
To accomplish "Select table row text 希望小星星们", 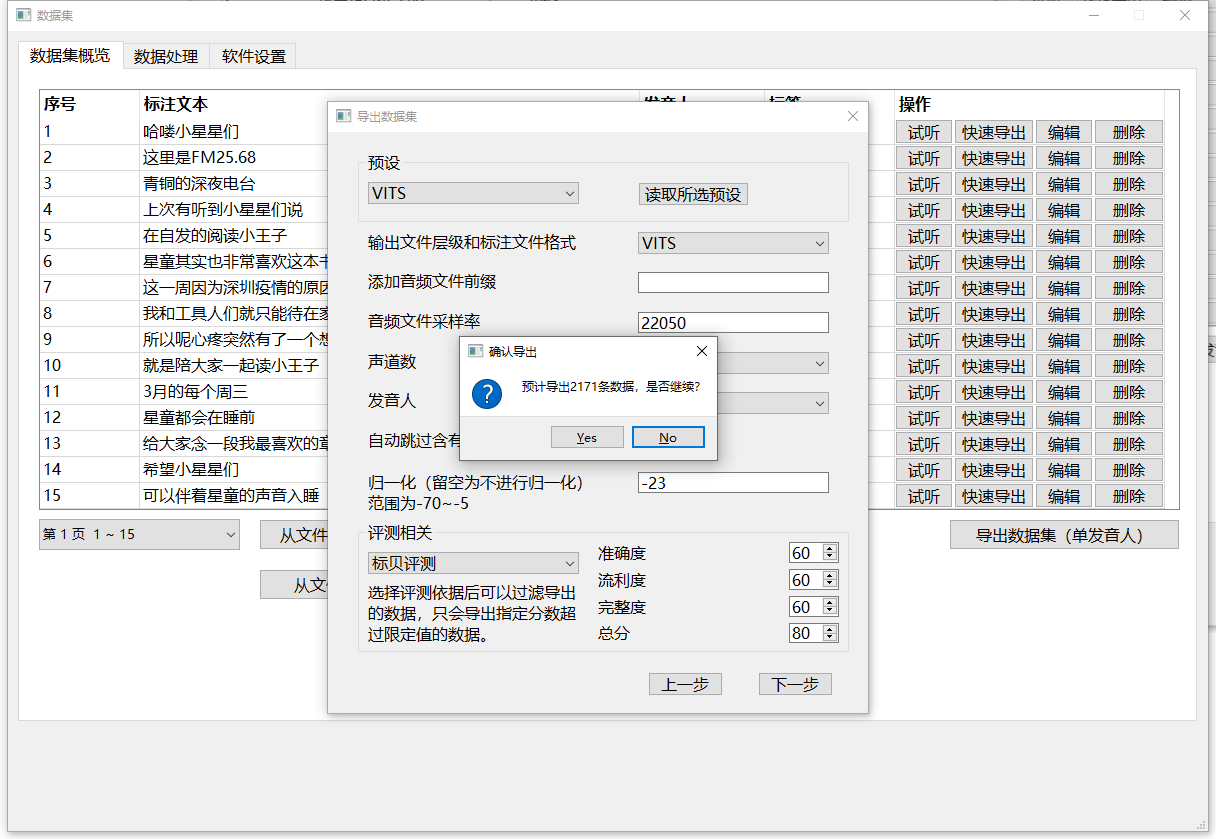I will coord(191,469).
